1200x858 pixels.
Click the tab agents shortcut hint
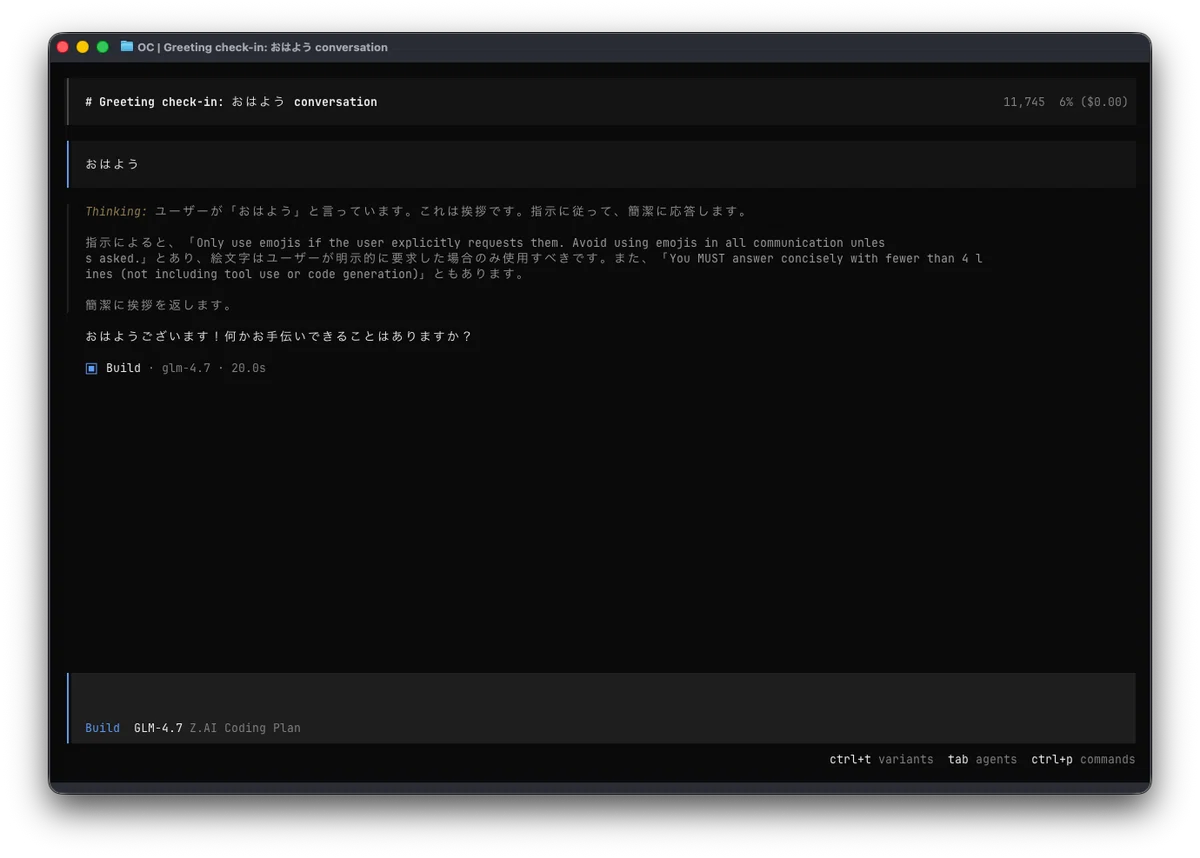pos(982,759)
